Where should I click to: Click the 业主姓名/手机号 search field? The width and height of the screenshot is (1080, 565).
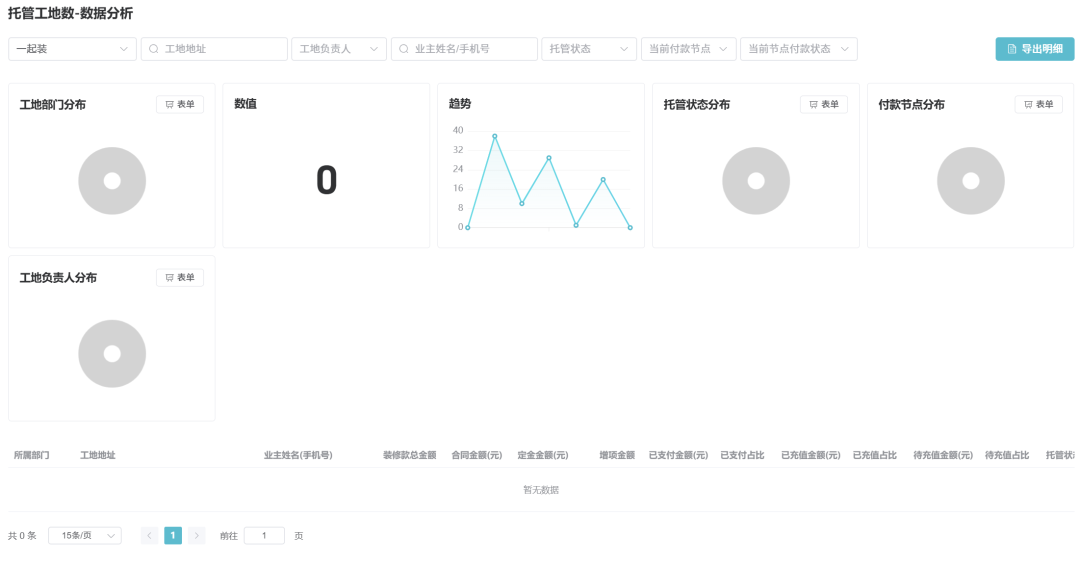(464, 49)
